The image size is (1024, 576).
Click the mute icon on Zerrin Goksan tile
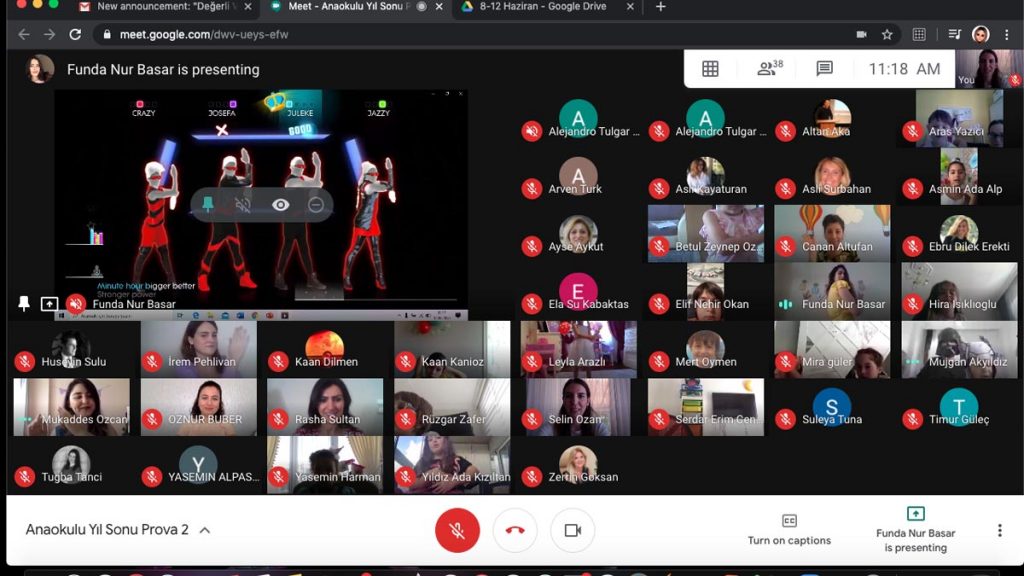[532, 476]
